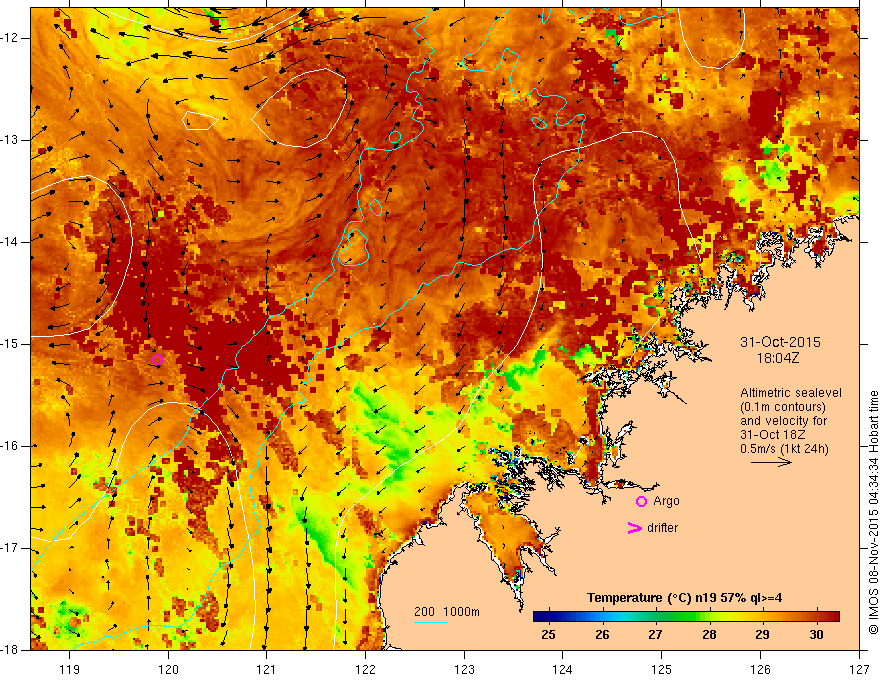The width and height of the screenshot is (880, 680).
Task: Click the colorbar value 29
Action: 762,635
